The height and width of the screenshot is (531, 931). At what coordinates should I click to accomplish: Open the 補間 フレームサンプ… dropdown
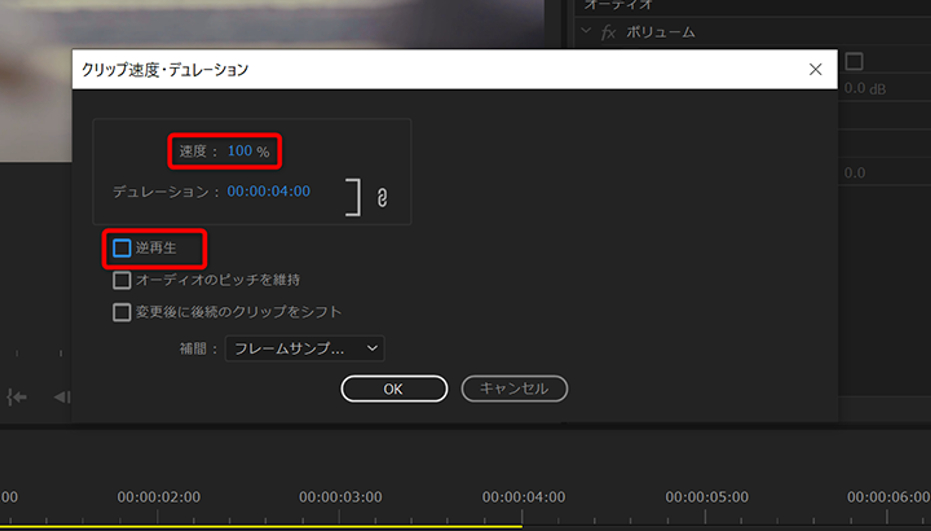tap(305, 349)
